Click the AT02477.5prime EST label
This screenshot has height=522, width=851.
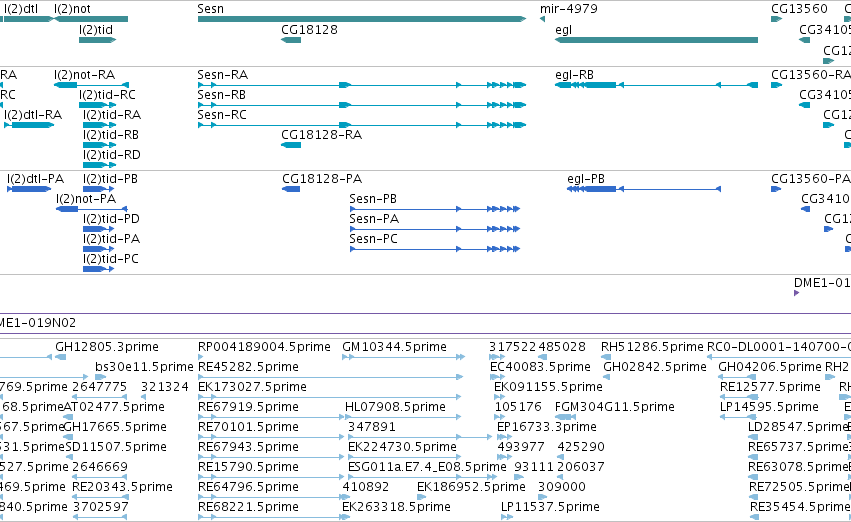pyautogui.click(x=114, y=407)
